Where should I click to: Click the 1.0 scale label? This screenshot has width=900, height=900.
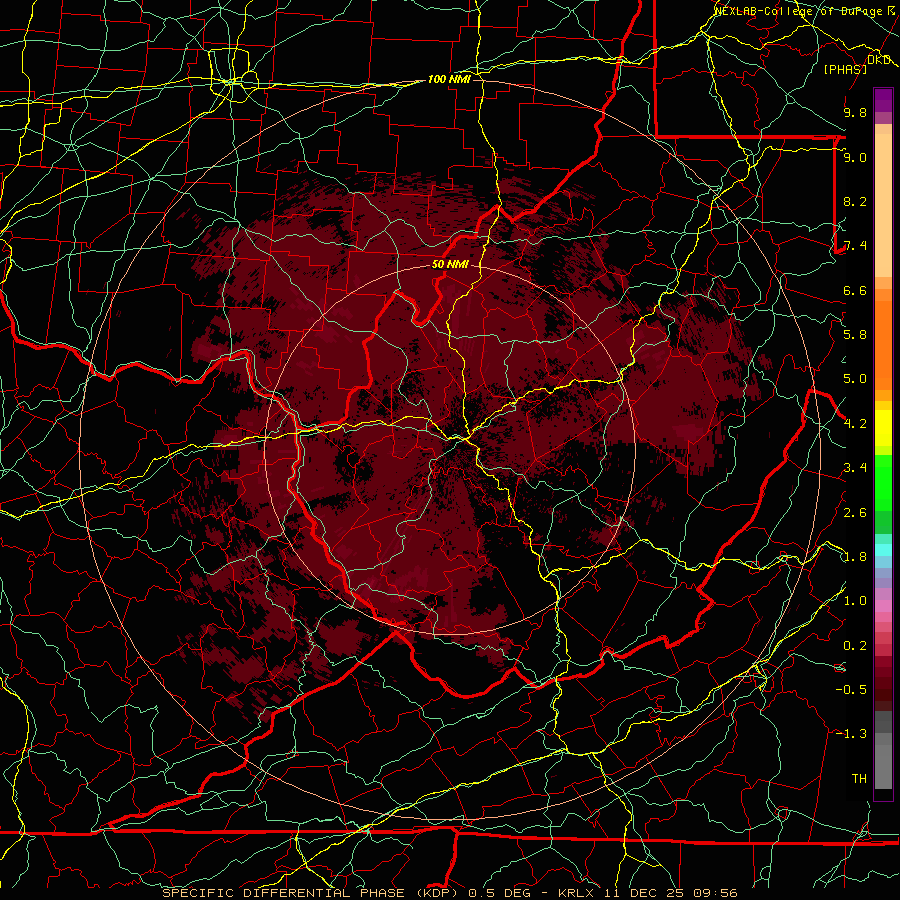point(855,601)
